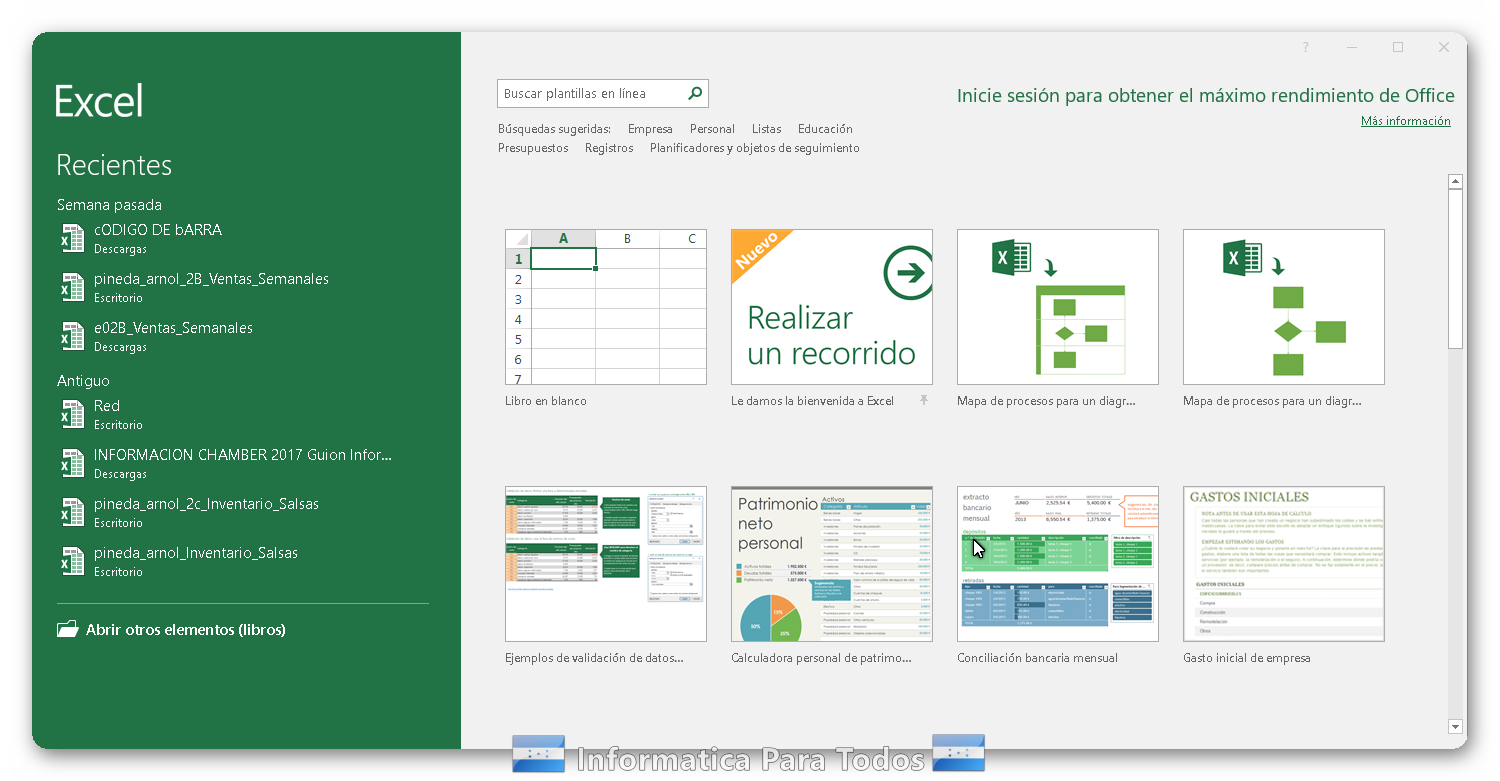Click the folder icon beside "Abrir otros elementos (libros)"
This screenshot has width=1500, height=781.
tap(66, 629)
